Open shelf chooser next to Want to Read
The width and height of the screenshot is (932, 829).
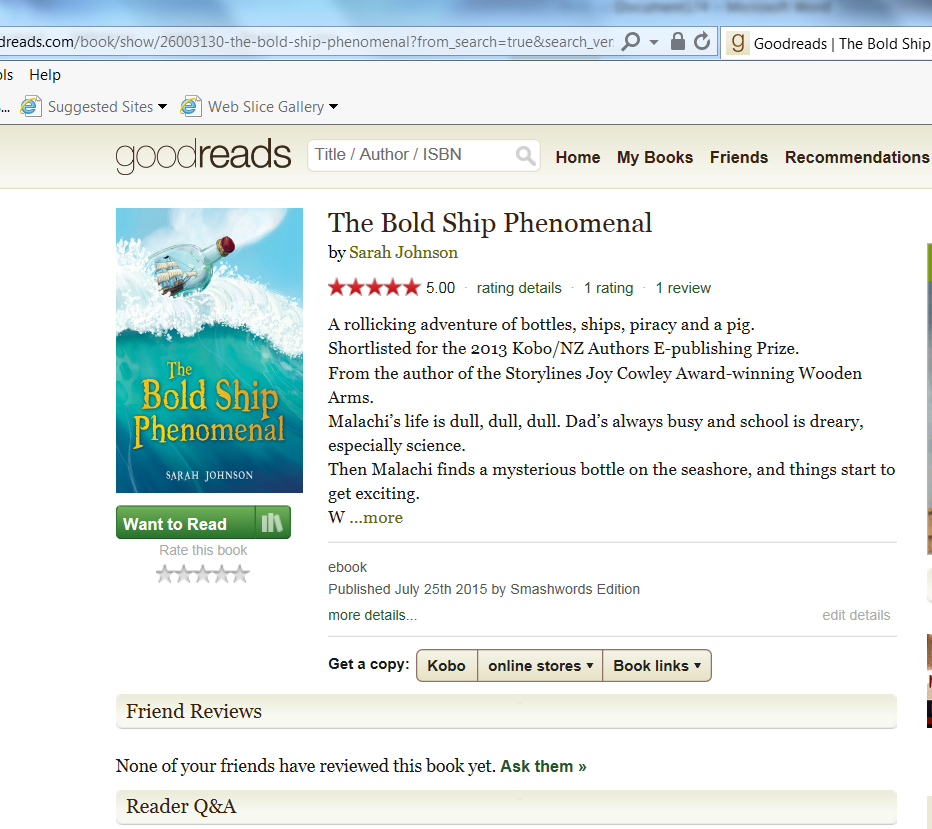(x=273, y=522)
